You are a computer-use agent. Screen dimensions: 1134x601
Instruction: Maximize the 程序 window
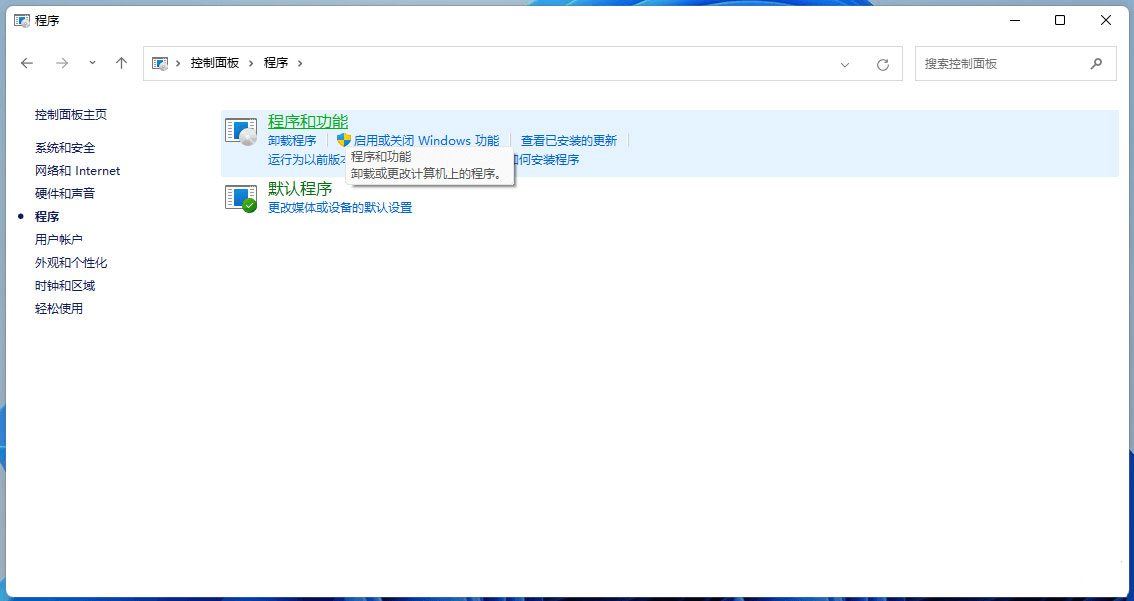point(1060,20)
